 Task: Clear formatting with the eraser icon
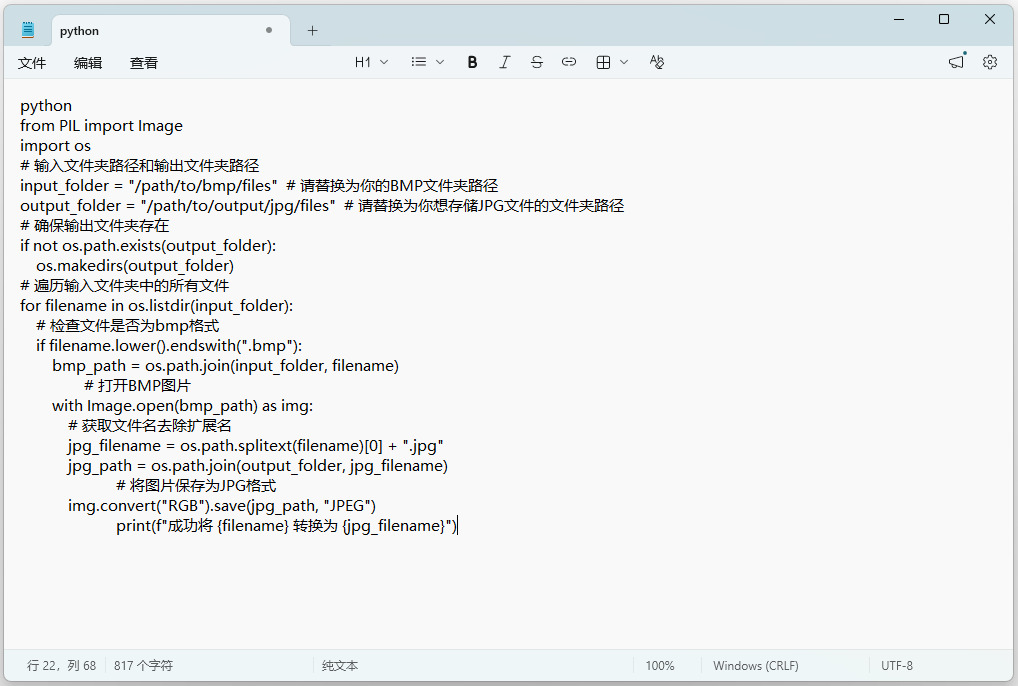click(656, 62)
